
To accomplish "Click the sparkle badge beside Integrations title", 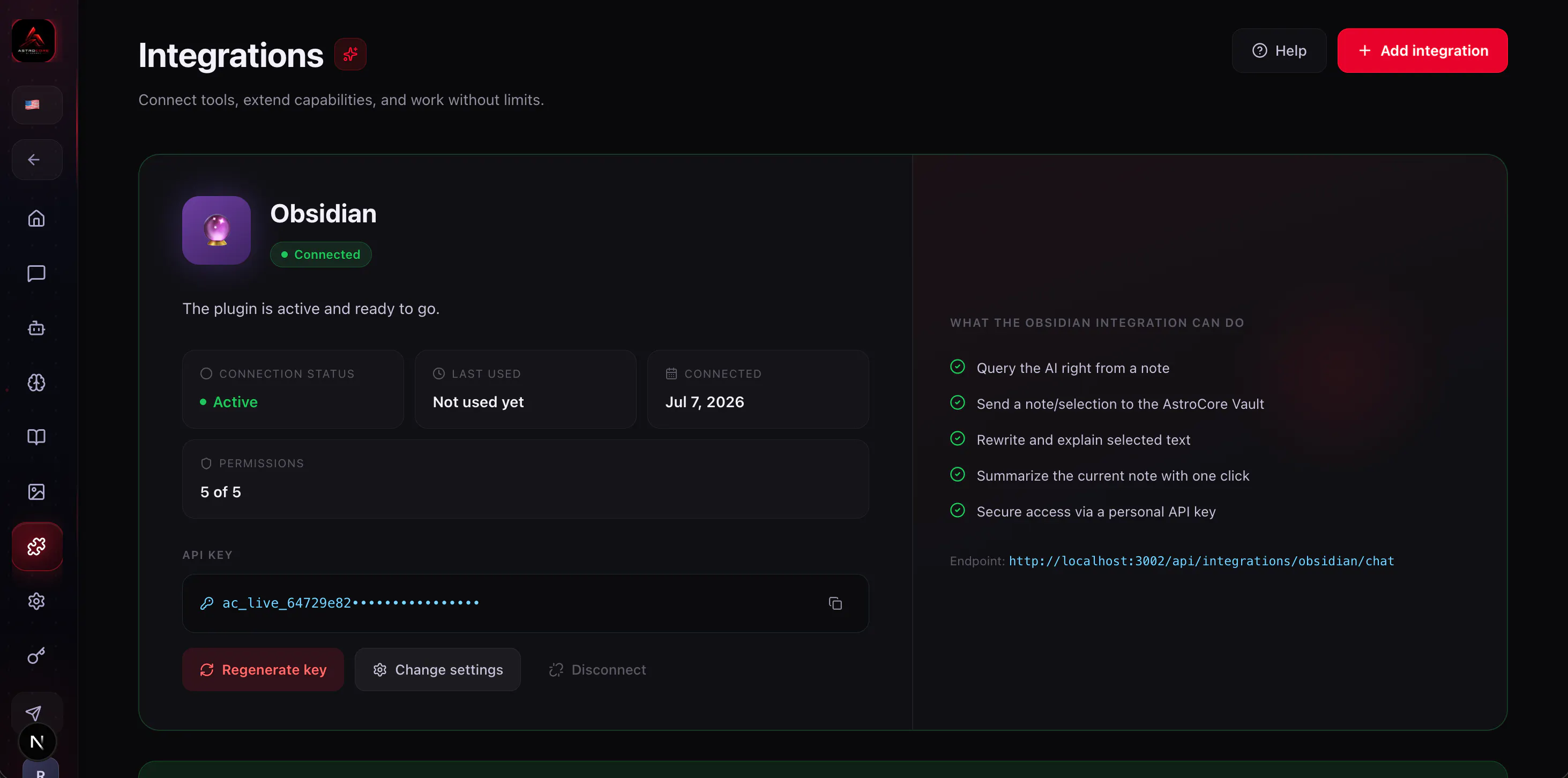I will tap(350, 54).
